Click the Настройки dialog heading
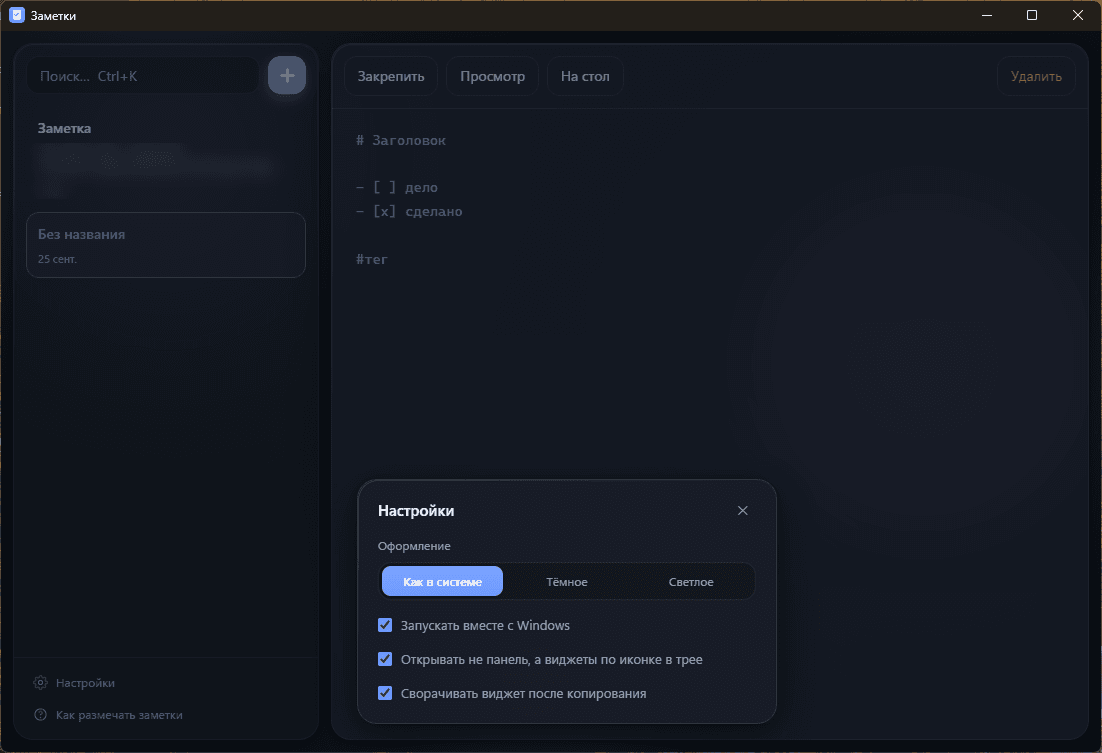The height and width of the screenshot is (753, 1102). 416,510
